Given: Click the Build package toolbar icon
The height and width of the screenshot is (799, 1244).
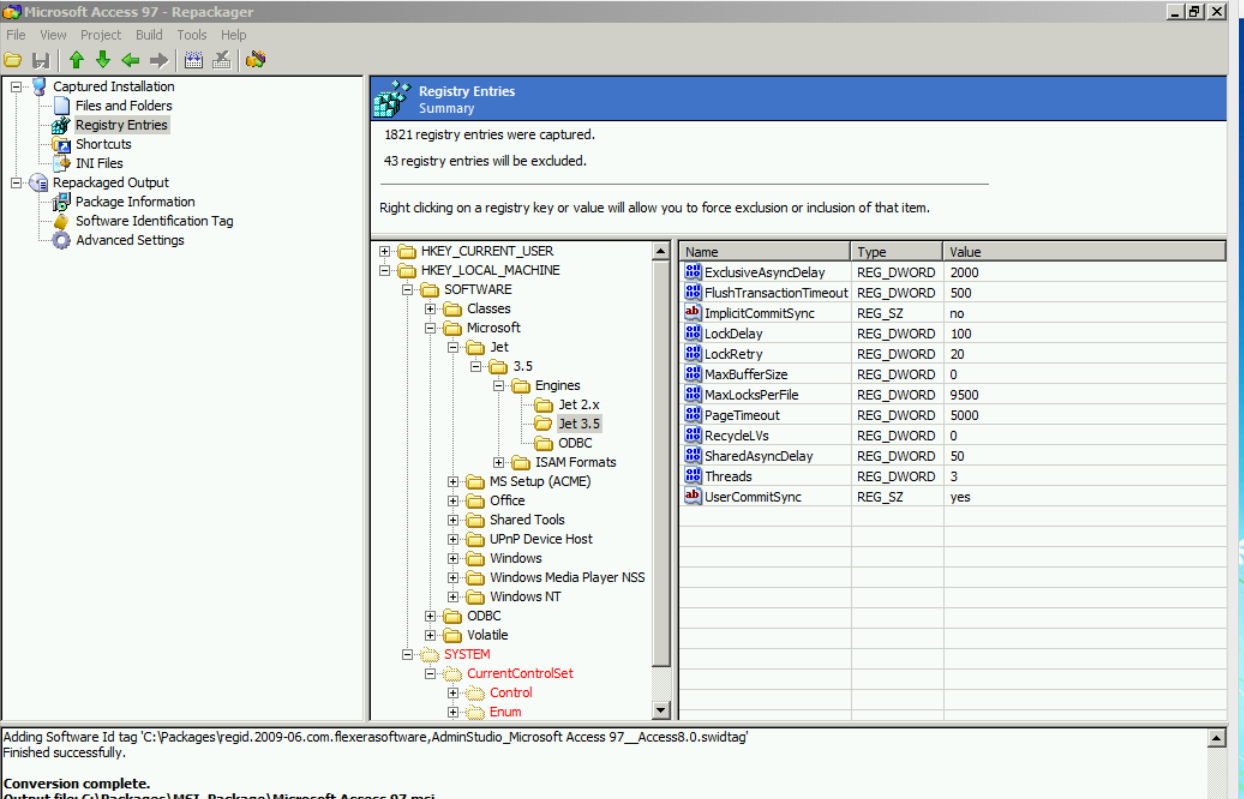Looking at the screenshot, I should [x=255, y=60].
